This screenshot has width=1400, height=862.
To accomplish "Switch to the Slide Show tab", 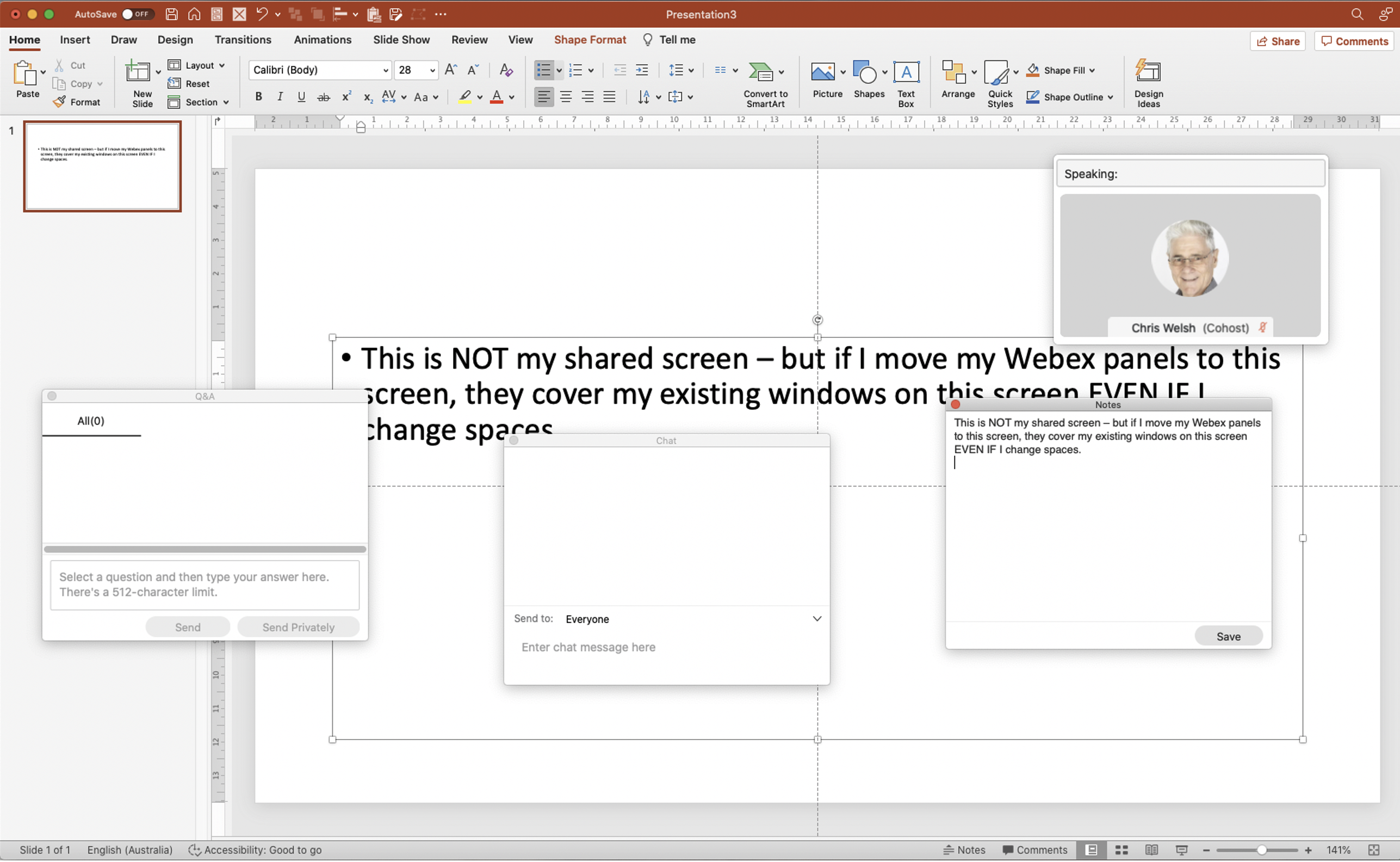I will click(x=401, y=40).
